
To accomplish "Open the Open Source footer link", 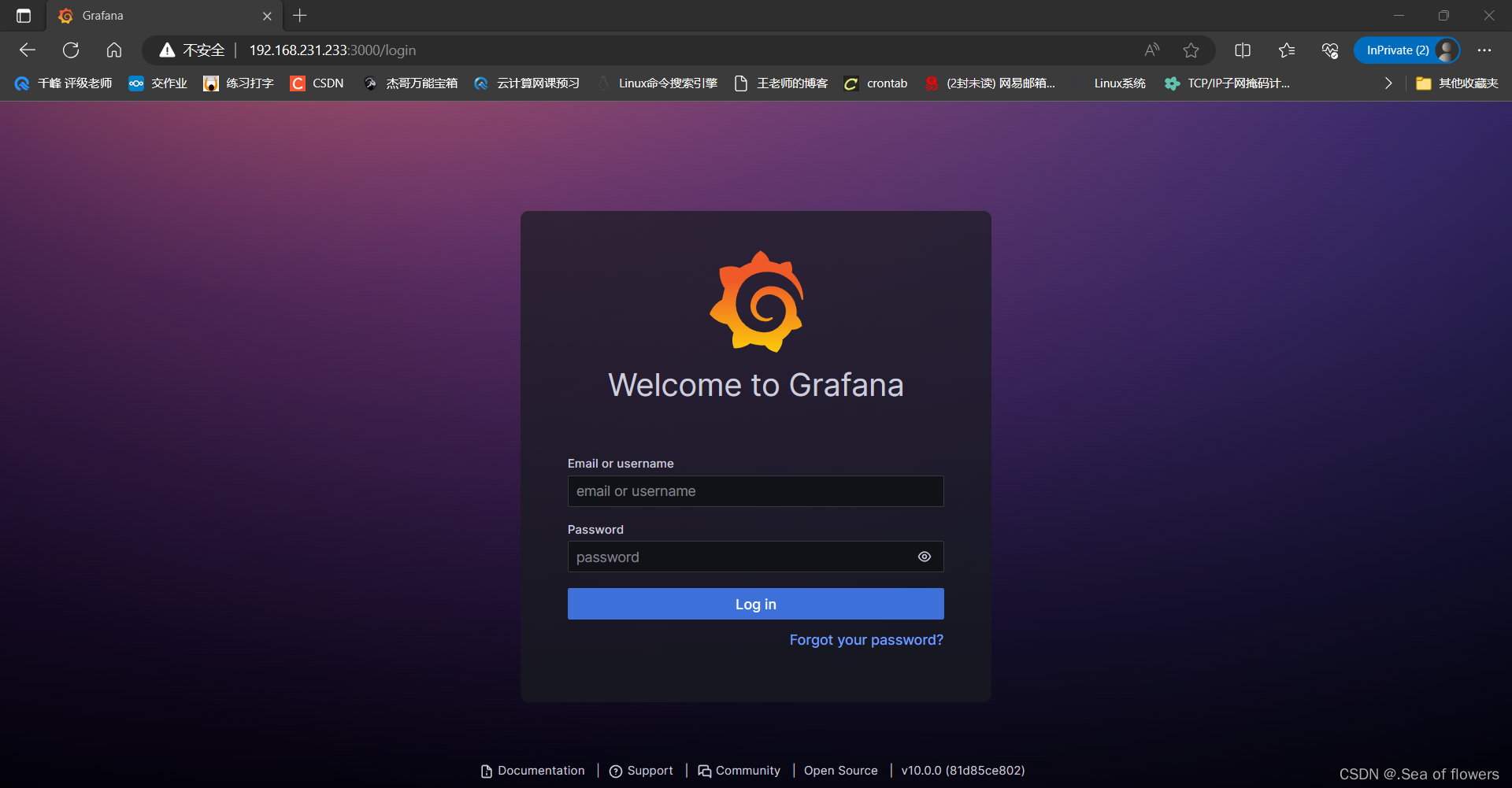I will click(x=841, y=771).
